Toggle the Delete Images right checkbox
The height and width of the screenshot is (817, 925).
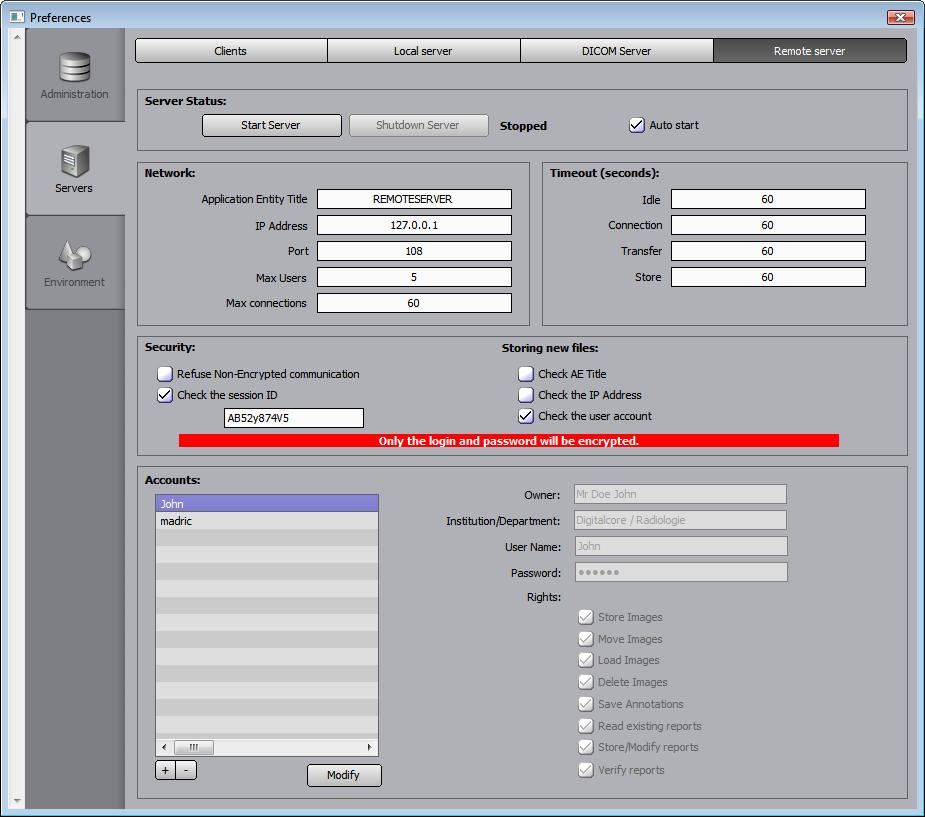(586, 682)
